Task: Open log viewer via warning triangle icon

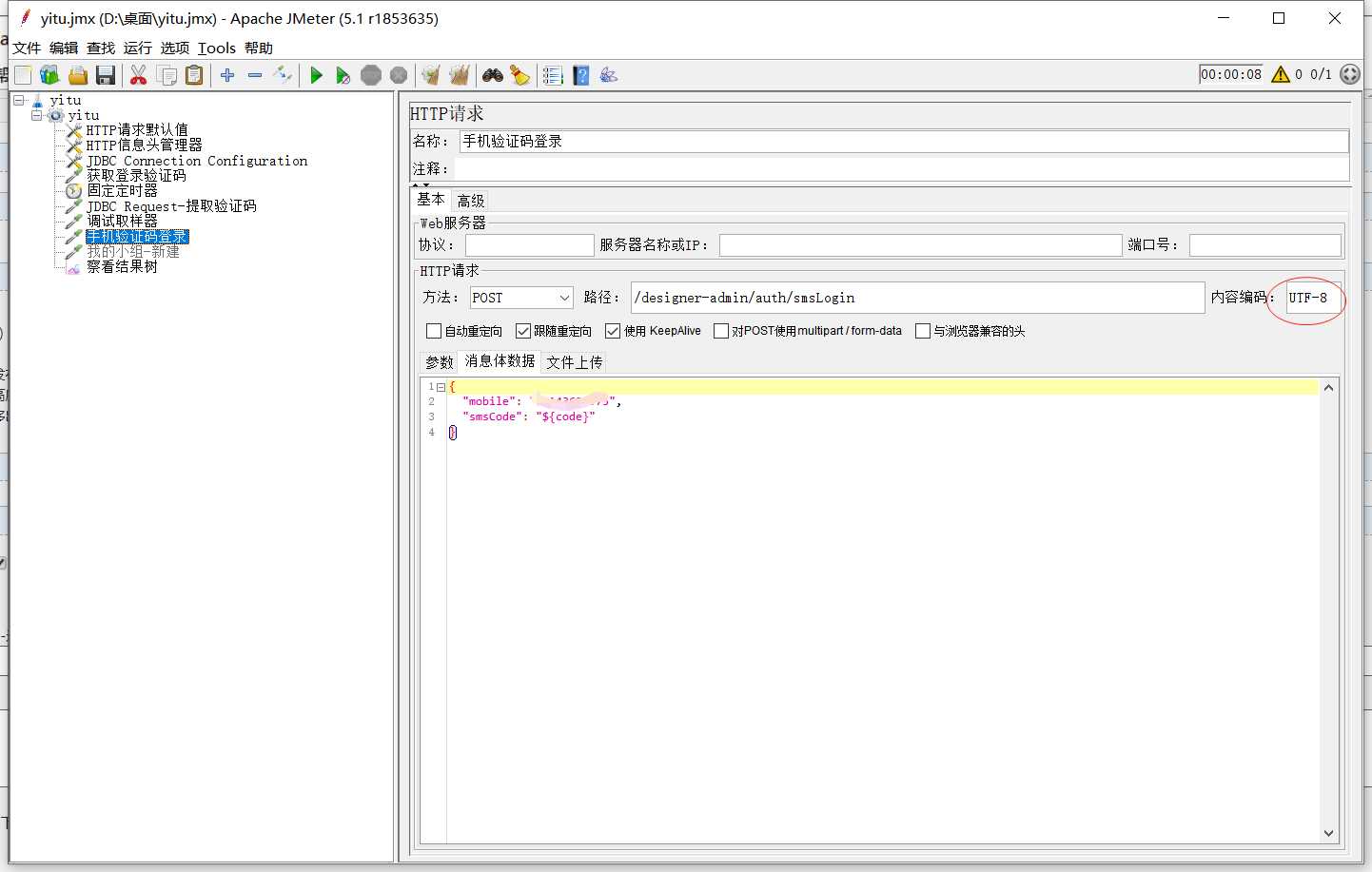Action: tap(1281, 74)
